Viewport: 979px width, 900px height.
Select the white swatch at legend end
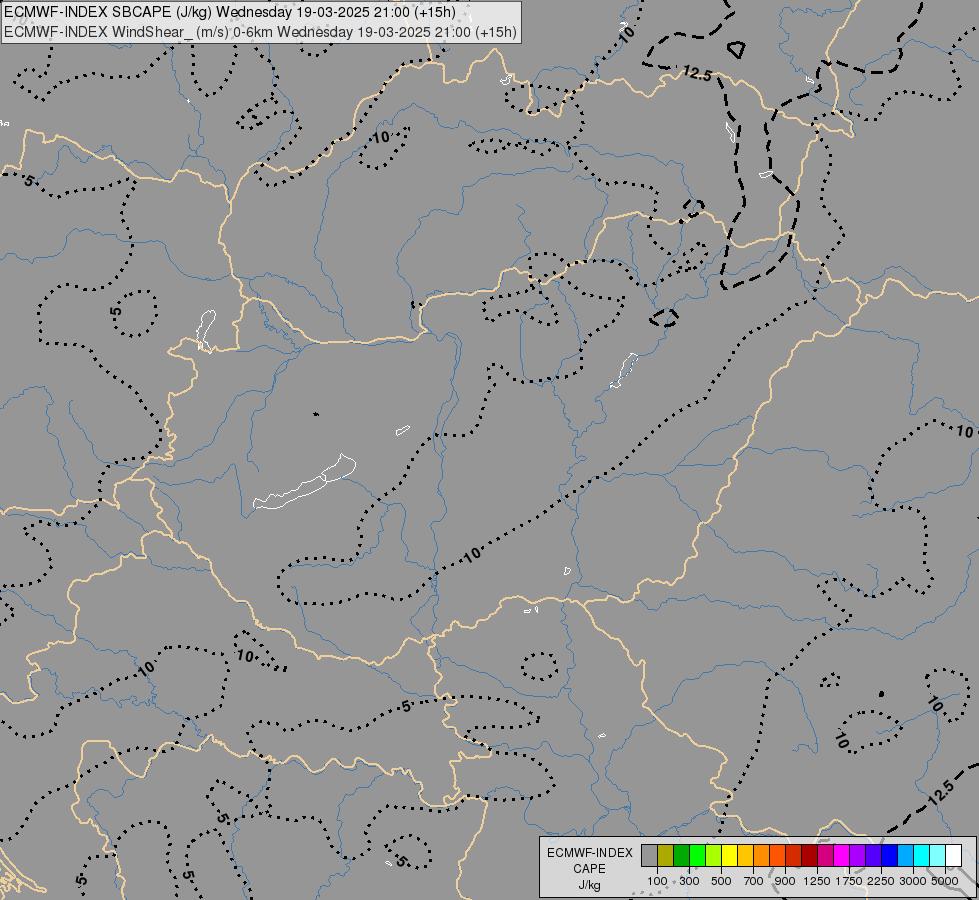pos(953,856)
